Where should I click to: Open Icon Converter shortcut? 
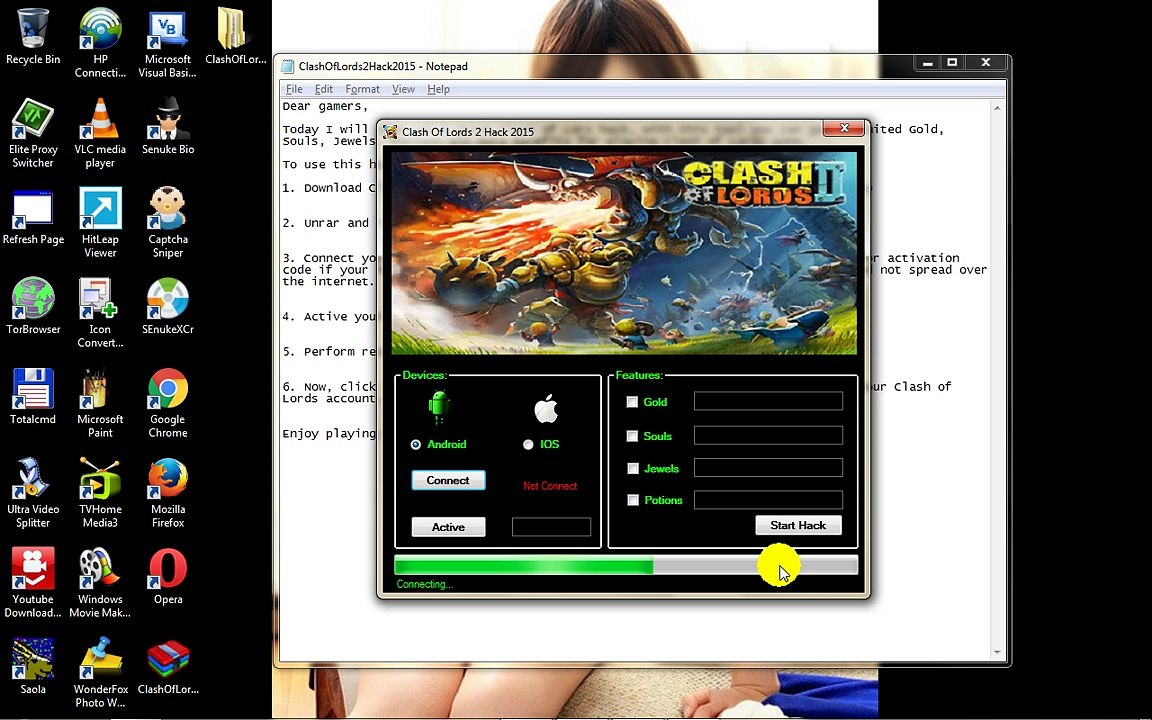click(x=100, y=313)
